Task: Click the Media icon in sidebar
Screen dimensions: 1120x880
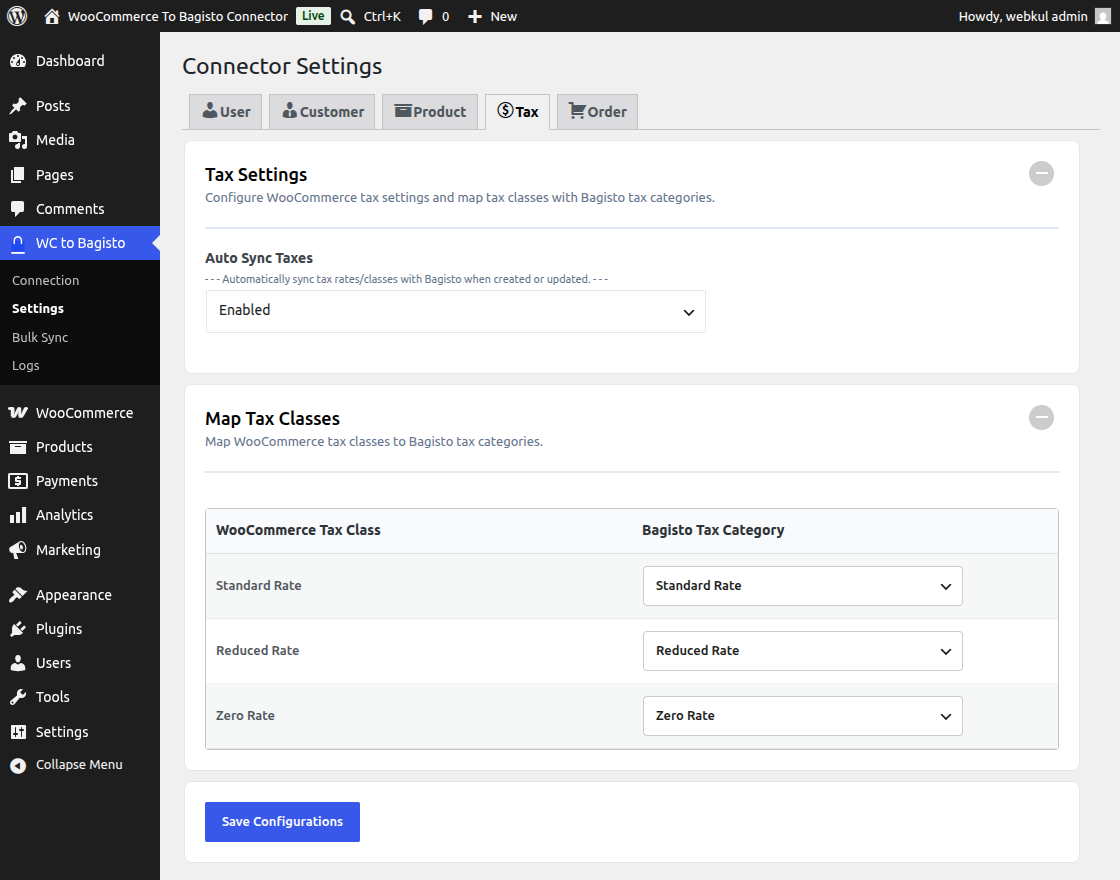Action: click(18, 140)
